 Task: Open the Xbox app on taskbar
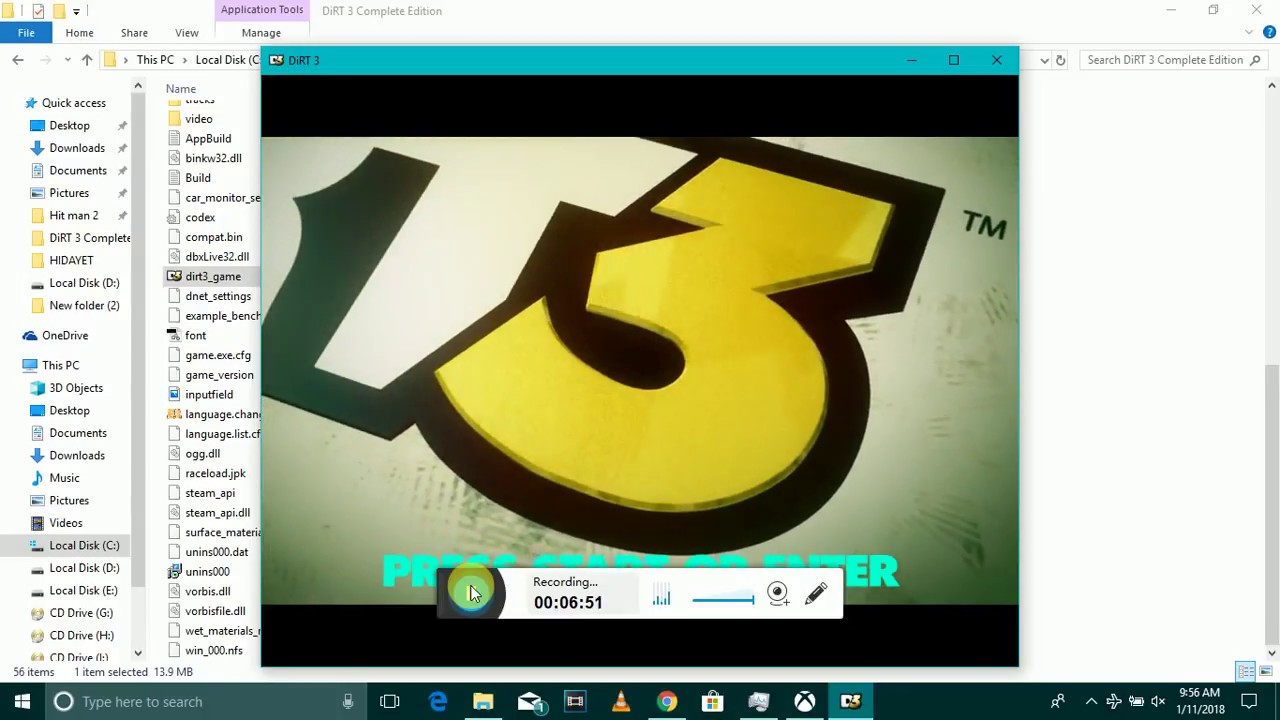point(805,702)
